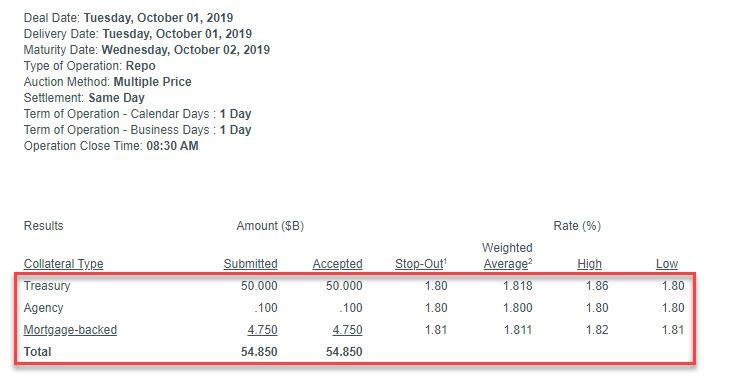Click the Accepted column header link
Viewport: 737px width, 388px height.
[337, 264]
